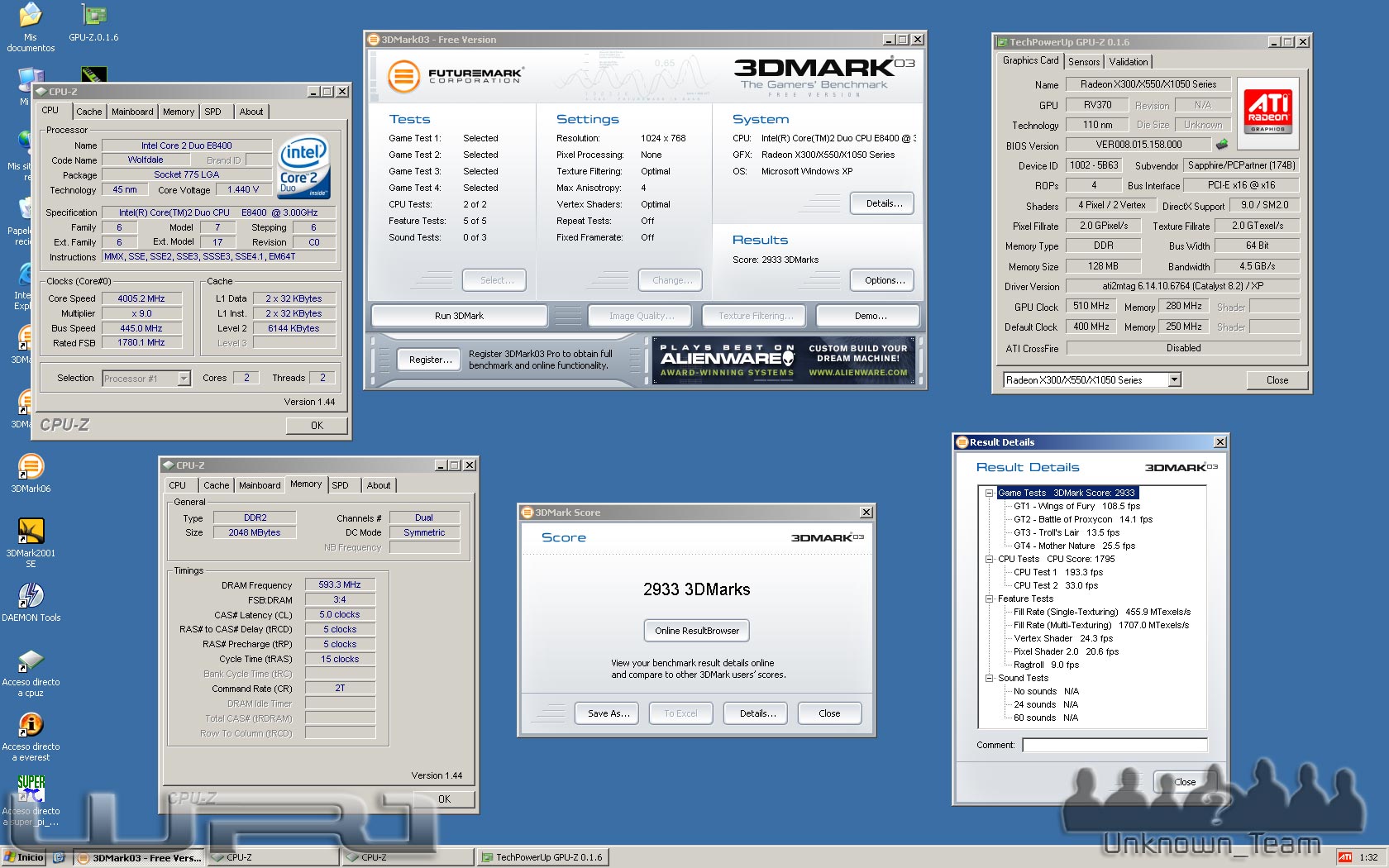1389x868 pixels.
Task: Open the Inicio start button
Action: [24, 857]
